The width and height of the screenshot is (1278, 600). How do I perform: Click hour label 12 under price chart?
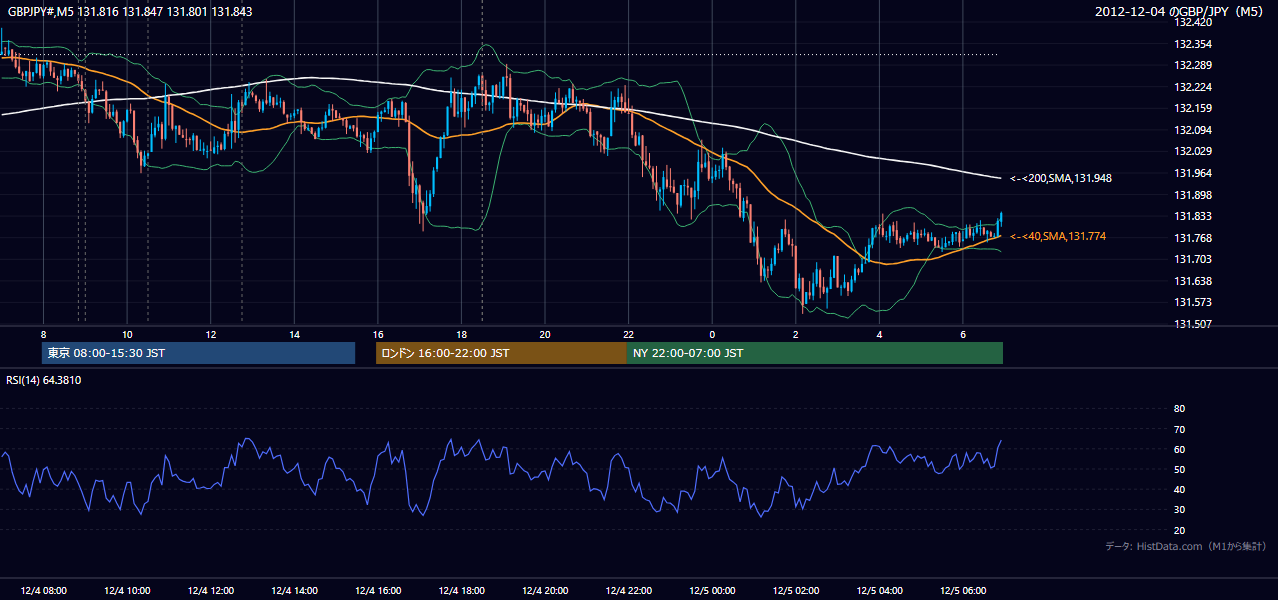point(210,334)
